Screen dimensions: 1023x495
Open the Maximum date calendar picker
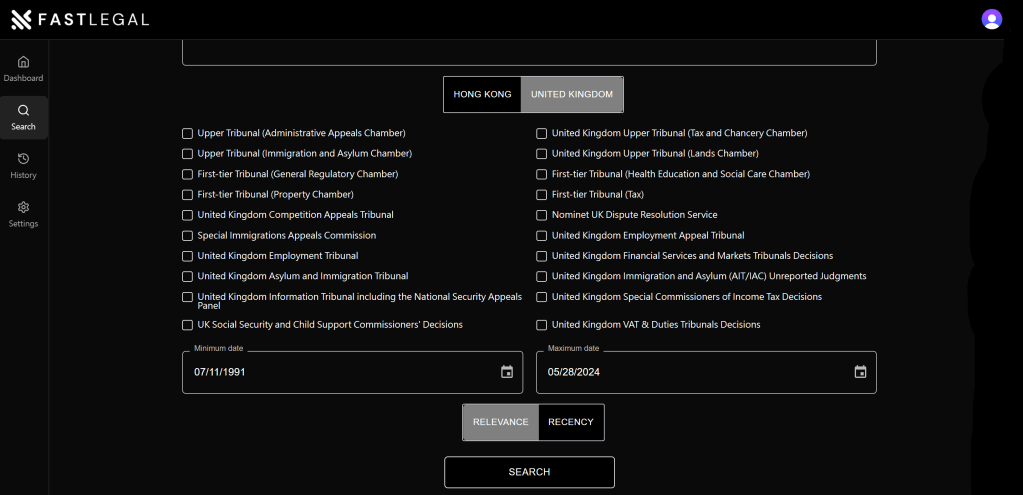(x=860, y=372)
